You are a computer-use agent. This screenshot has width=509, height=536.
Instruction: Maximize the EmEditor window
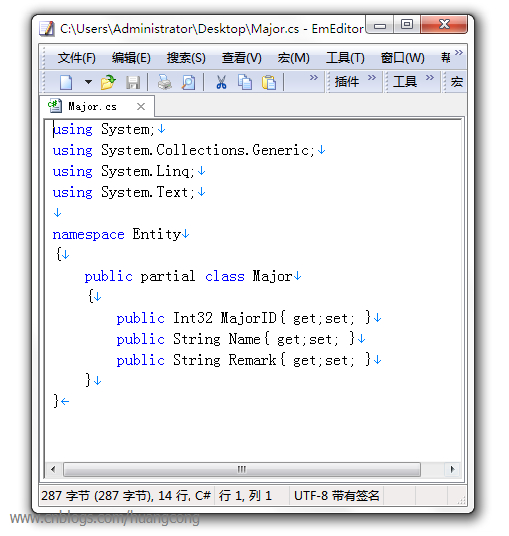click(x=407, y=25)
